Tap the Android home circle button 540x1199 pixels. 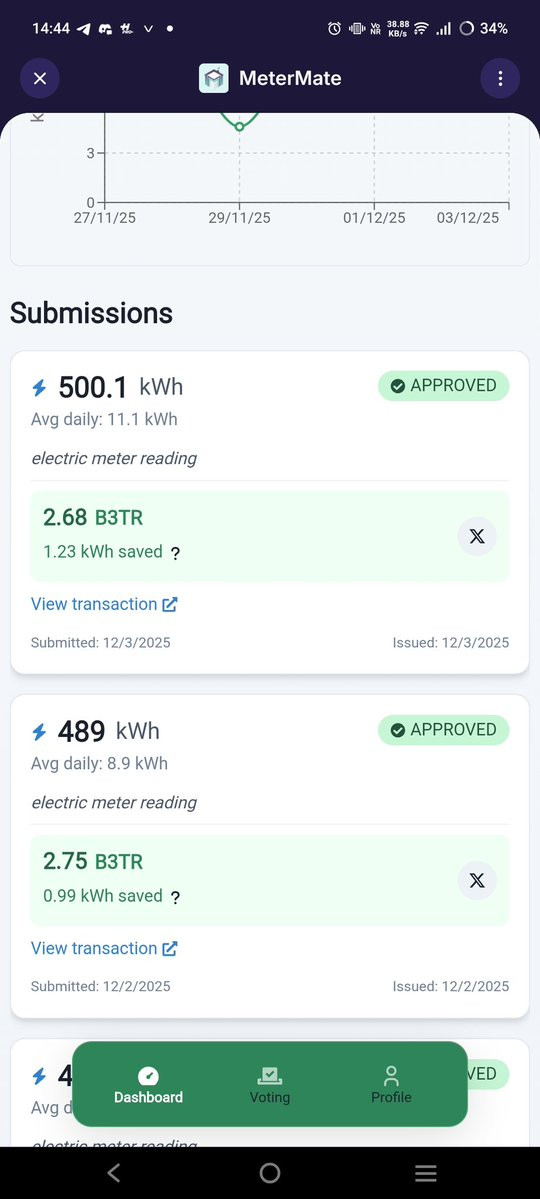click(x=270, y=1172)
